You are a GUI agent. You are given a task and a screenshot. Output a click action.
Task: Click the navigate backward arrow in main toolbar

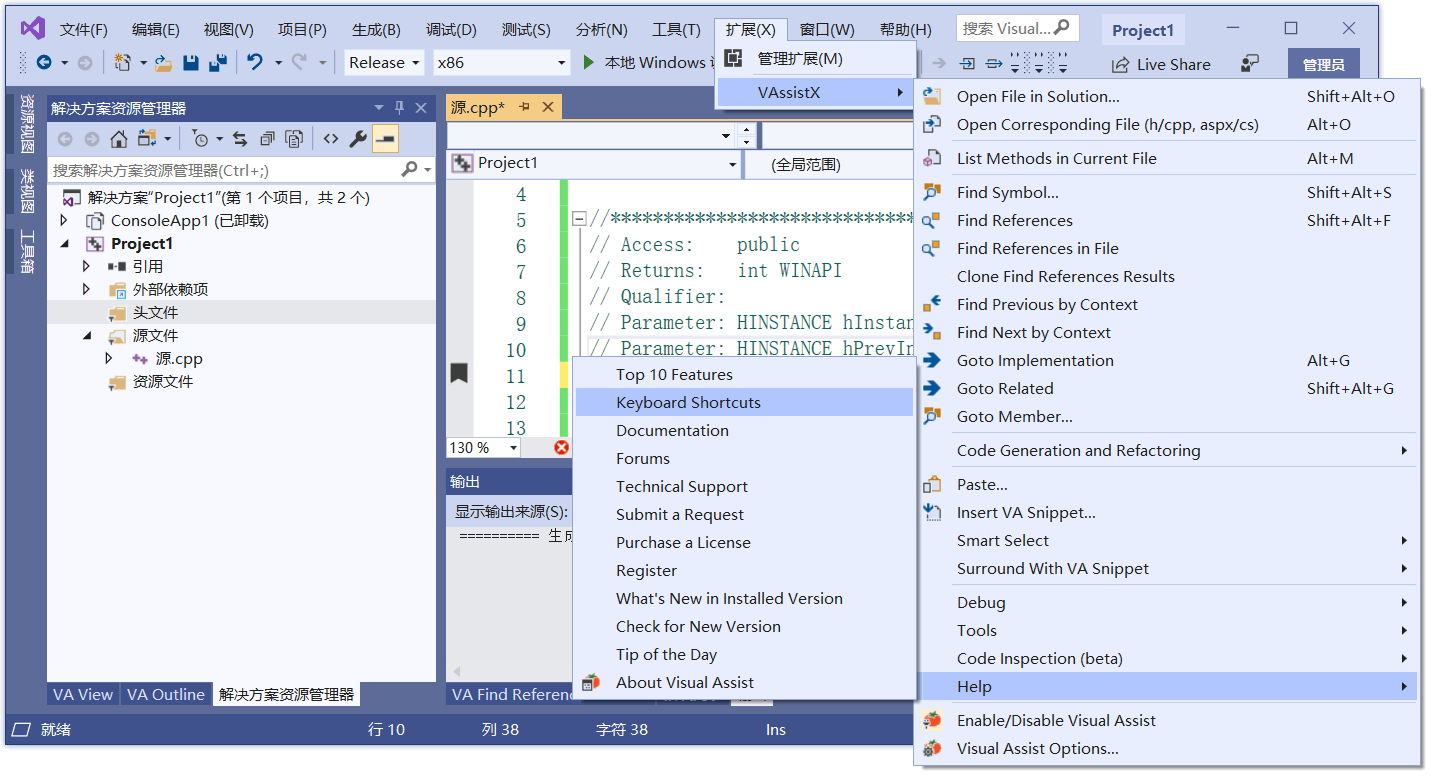pos(44,62)
